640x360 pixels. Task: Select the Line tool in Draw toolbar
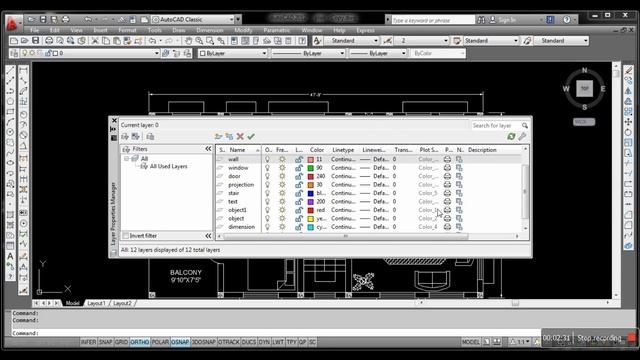pos(11,71)
